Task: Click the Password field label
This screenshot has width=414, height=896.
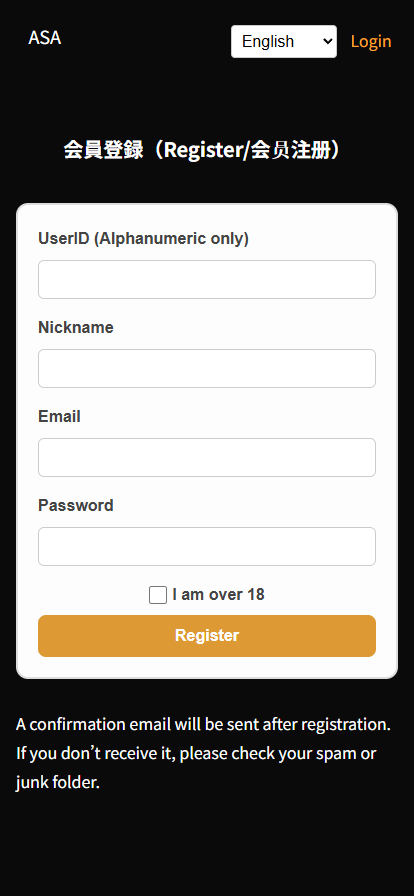Action: pyautogui.click(x=76, y=506)
